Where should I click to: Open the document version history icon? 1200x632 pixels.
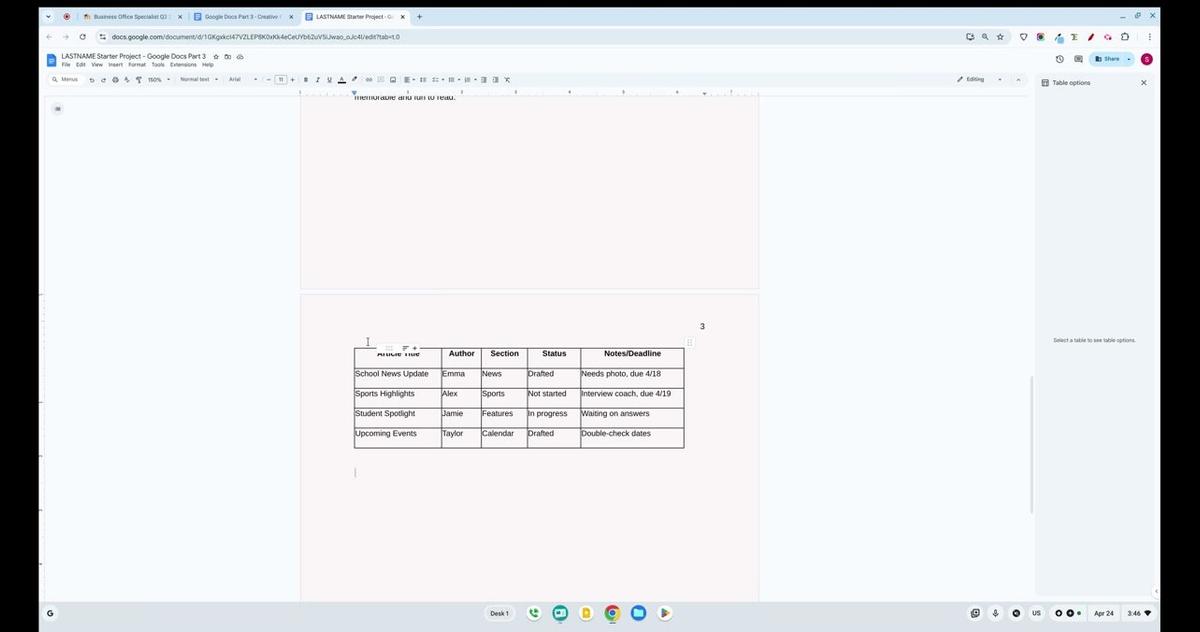coord(1059,59)
